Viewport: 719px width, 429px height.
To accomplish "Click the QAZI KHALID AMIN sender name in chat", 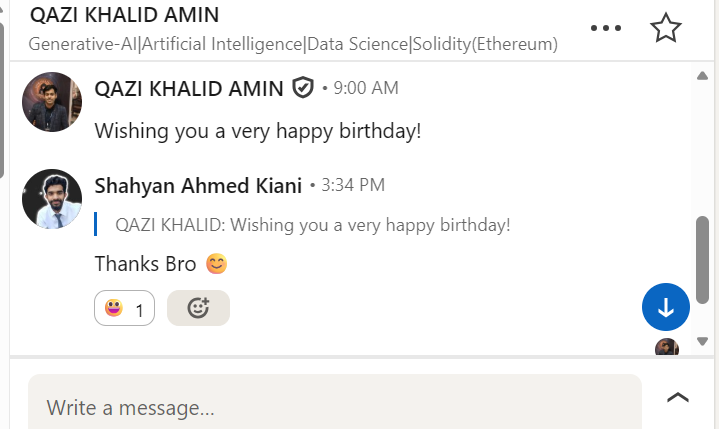I will coord(189,89).
